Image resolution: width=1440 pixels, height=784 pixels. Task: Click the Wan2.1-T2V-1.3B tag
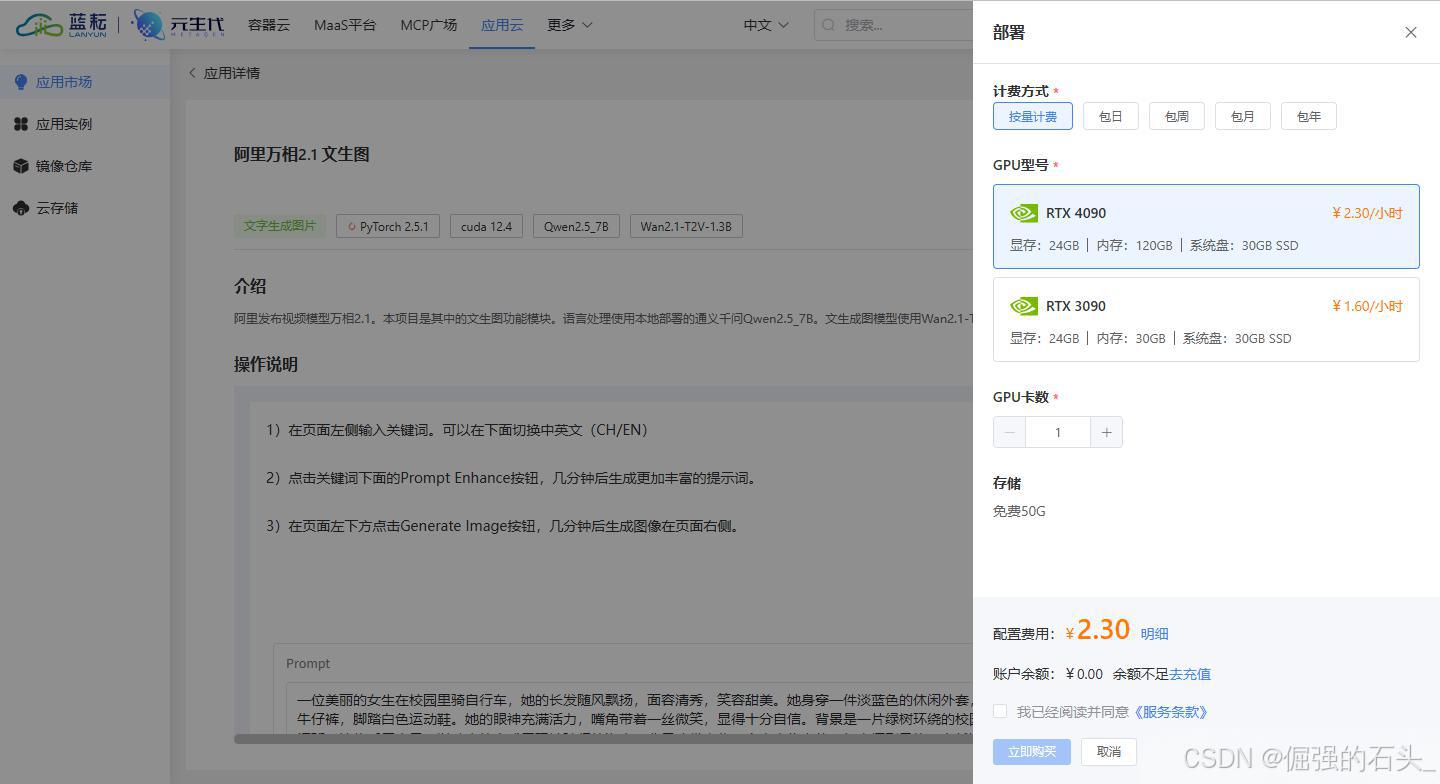click(686, 226)
